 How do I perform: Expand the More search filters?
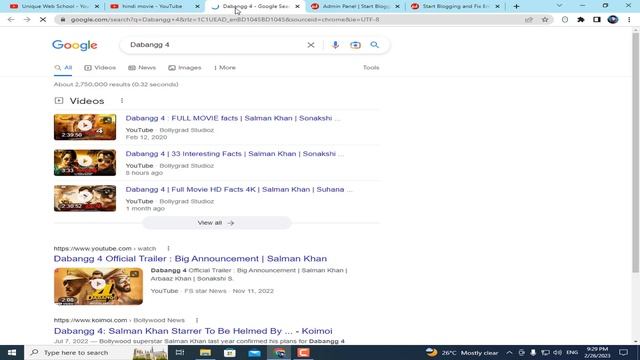pyautogui.click(x=224, y=68)
